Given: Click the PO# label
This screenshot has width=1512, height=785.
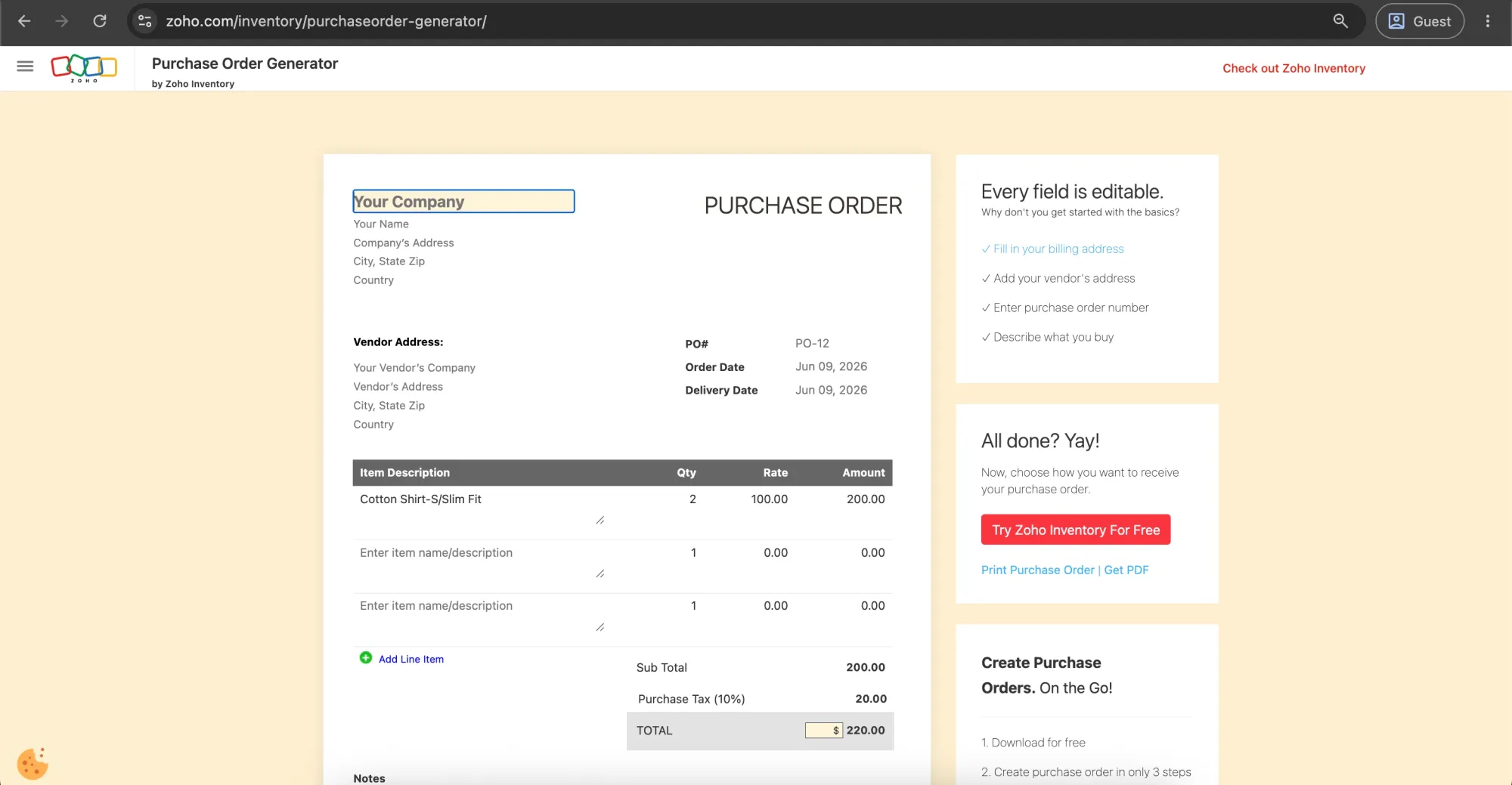Looking at the screenshot, I should [696, 344].
